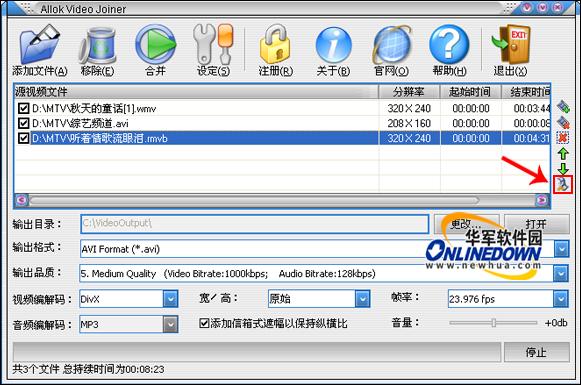Screen dimensions: 581x385
Task: Click the output directory field C:\VideoOutput\
Action: (x=255, y=224)
